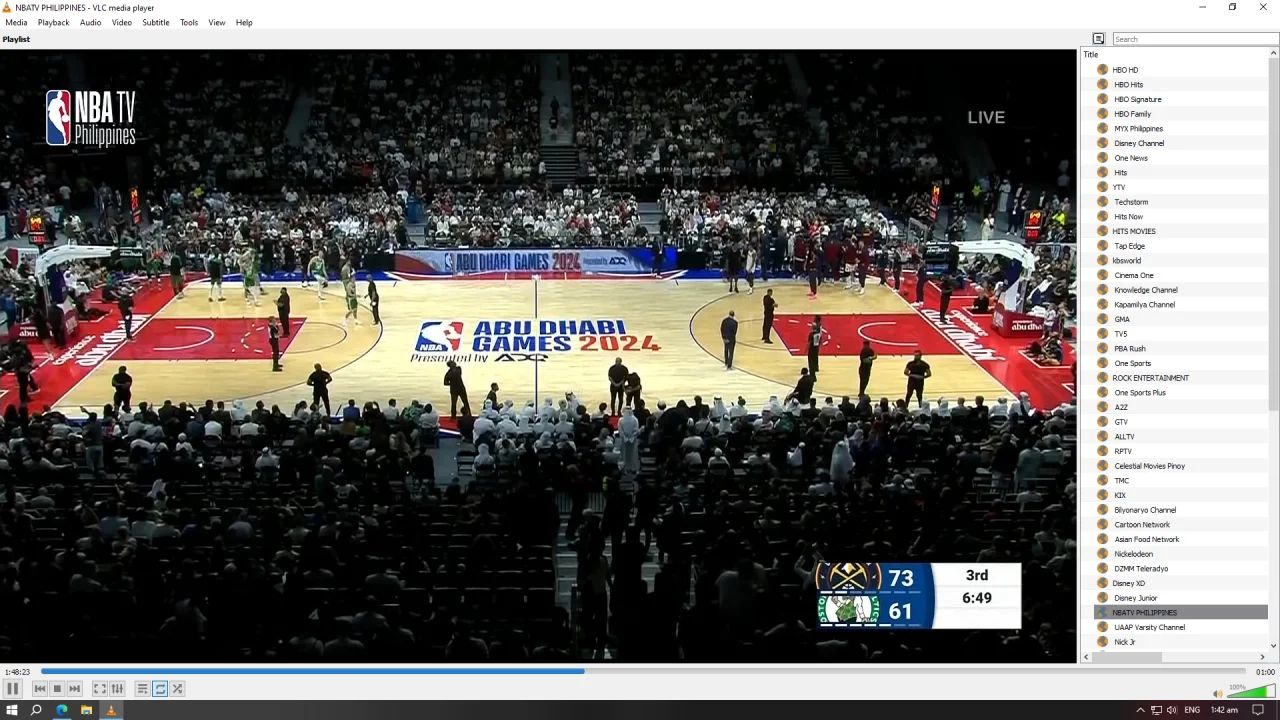Open the Playback menu
Viewport: 1280px width, 720px height.
(x=54, y=22)
